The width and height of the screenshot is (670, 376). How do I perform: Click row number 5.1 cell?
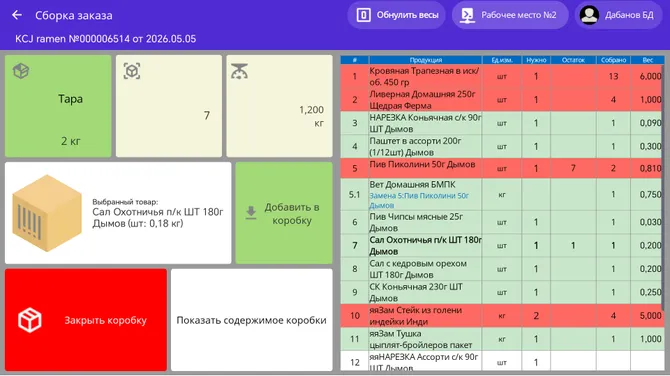tap(355, 194)
